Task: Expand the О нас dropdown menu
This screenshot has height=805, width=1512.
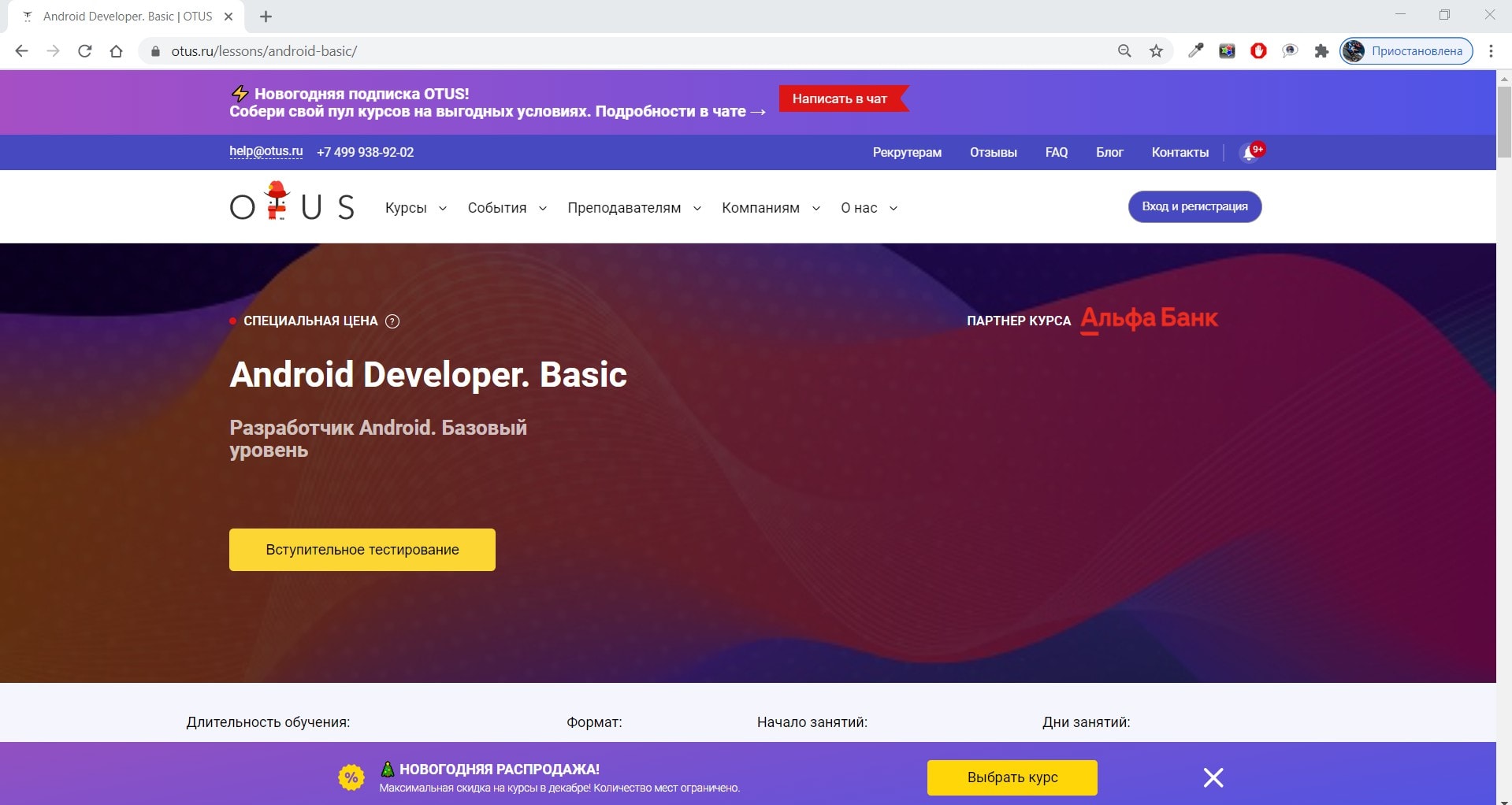Action: coord(868,208)
